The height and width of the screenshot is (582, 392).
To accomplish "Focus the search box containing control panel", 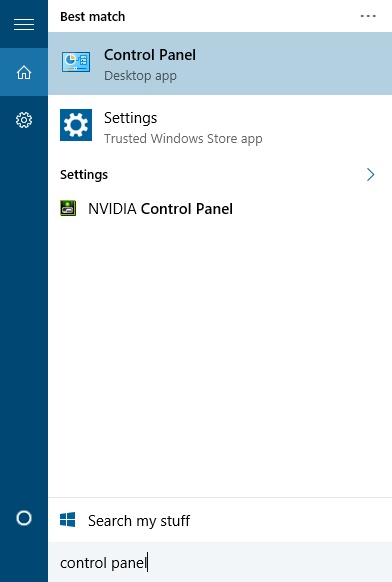I will (220, 562).
